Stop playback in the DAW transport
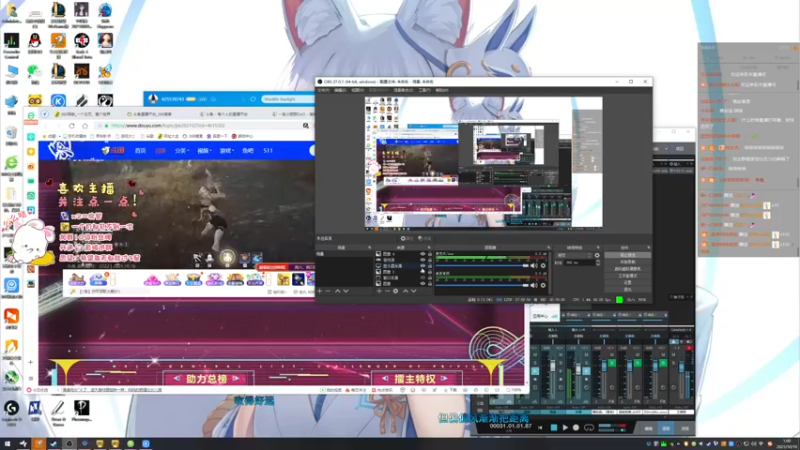 coord(554,428)
